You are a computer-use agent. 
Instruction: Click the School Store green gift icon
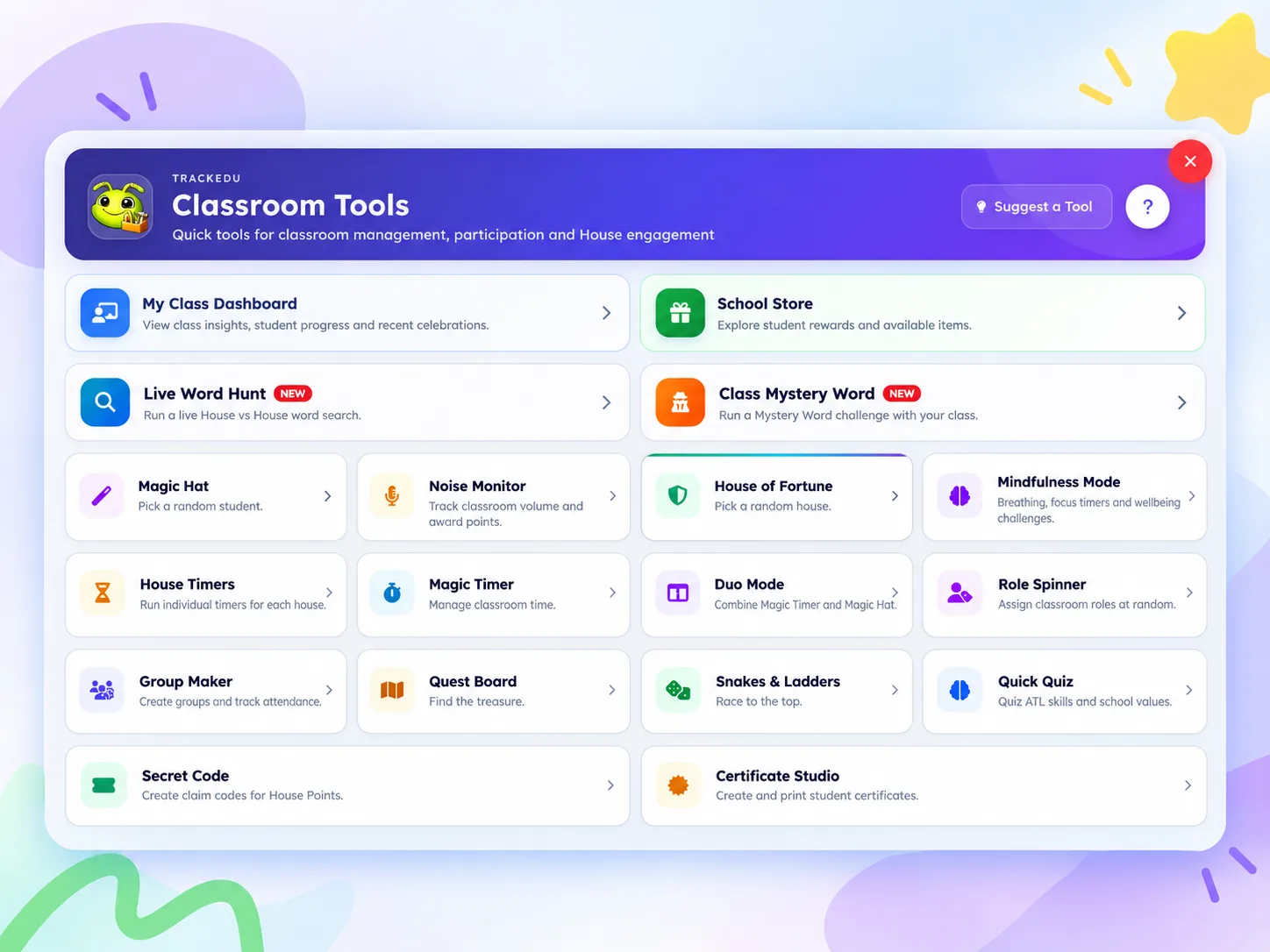680,313
